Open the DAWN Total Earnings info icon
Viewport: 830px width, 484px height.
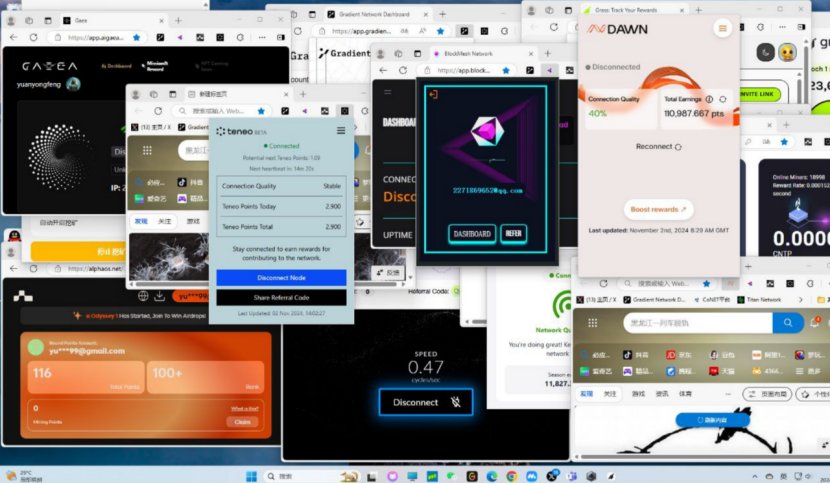[709, 99]
